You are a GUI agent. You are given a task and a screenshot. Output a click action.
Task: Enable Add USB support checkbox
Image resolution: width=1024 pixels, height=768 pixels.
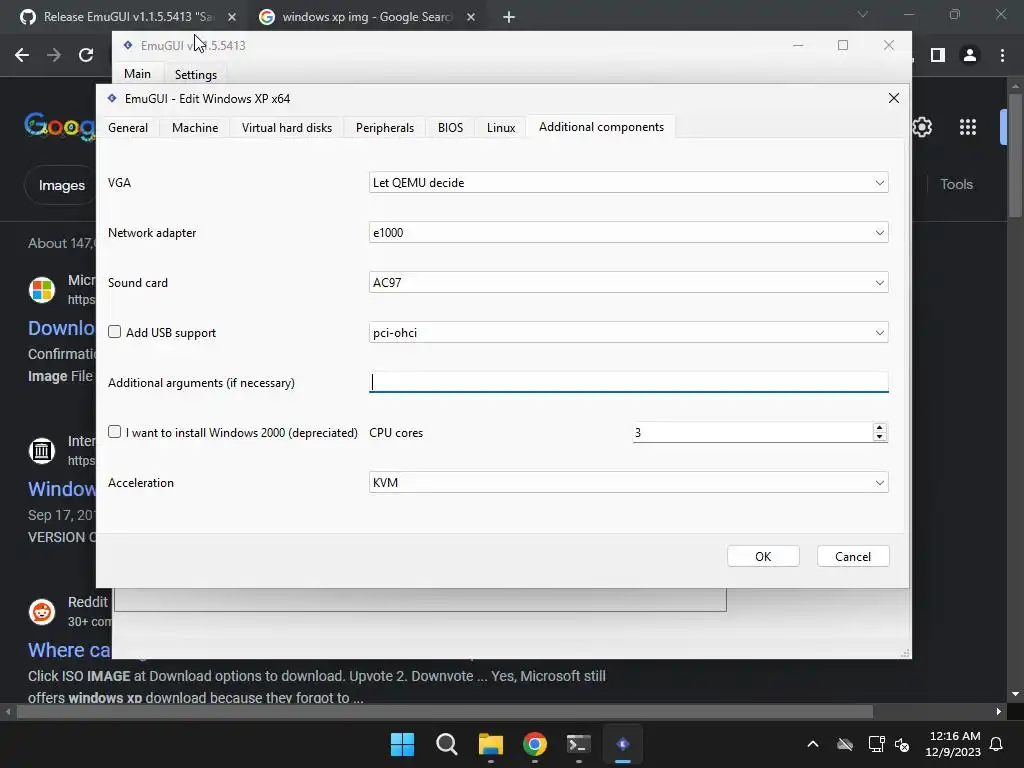click(x=114, y=332)
